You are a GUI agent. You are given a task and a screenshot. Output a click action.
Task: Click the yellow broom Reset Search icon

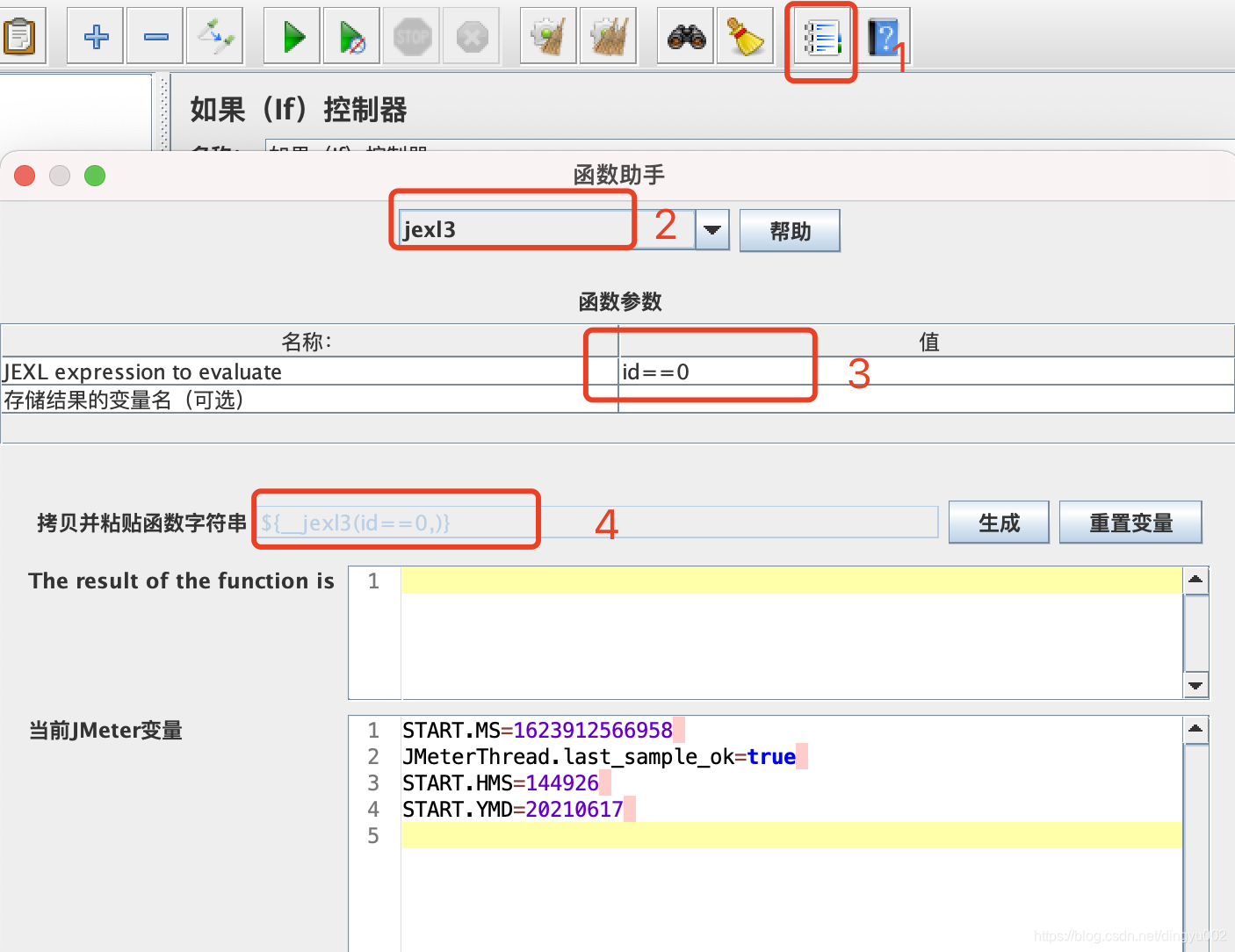point(746,37)
